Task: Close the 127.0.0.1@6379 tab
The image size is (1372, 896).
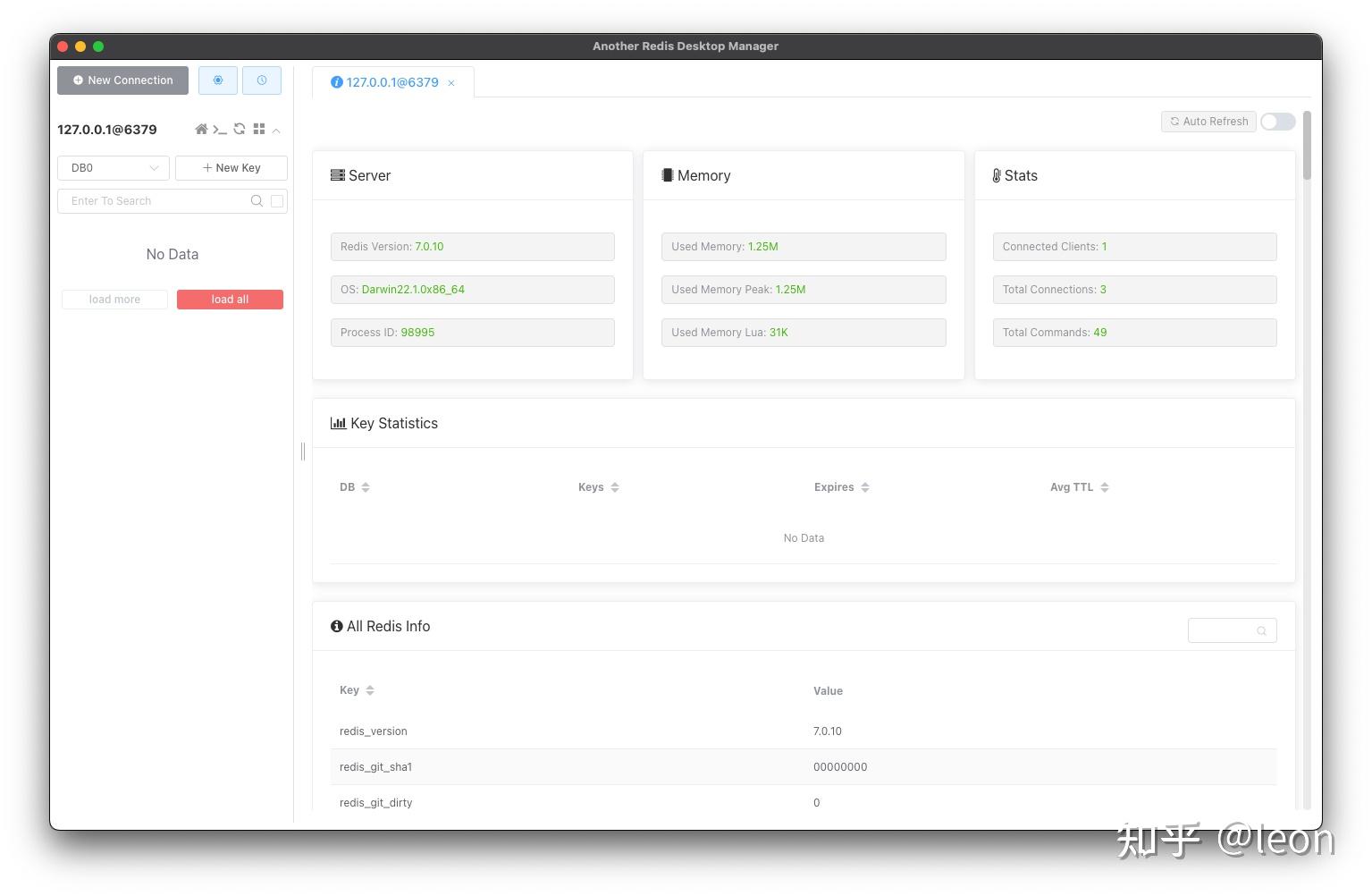Action: pos(451,83)
